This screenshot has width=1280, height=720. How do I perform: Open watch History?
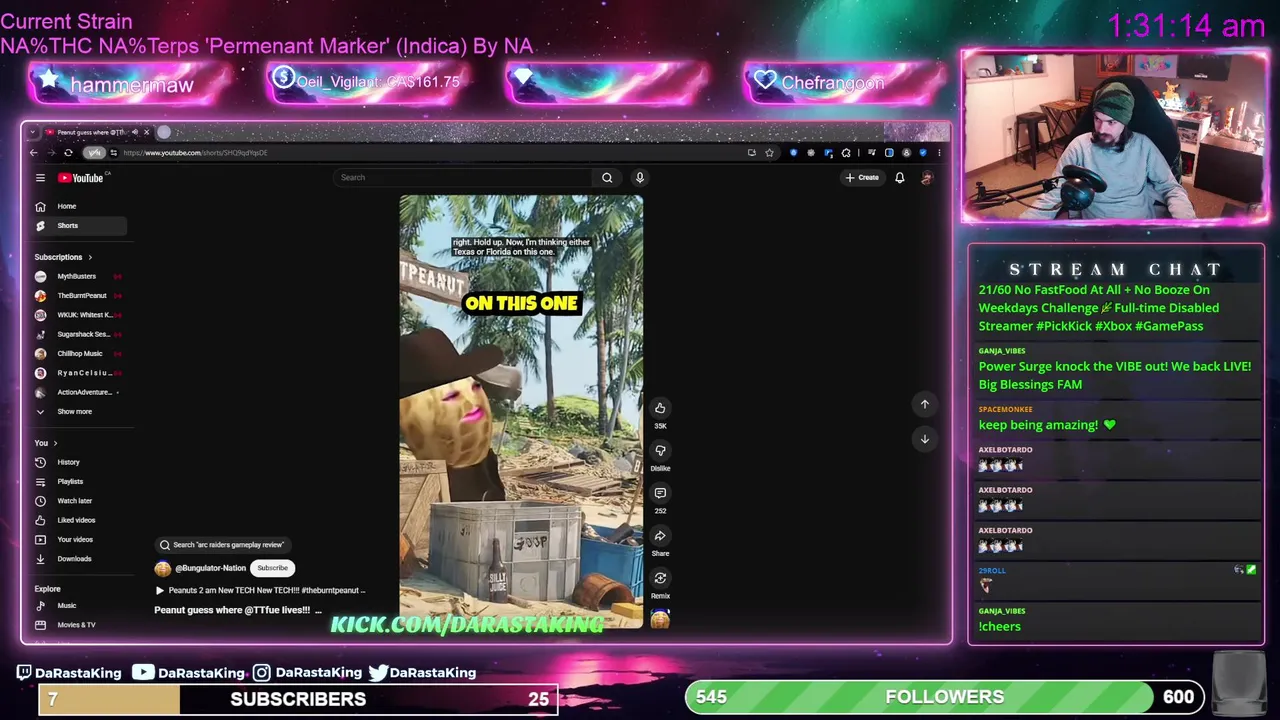pos(78,462)
